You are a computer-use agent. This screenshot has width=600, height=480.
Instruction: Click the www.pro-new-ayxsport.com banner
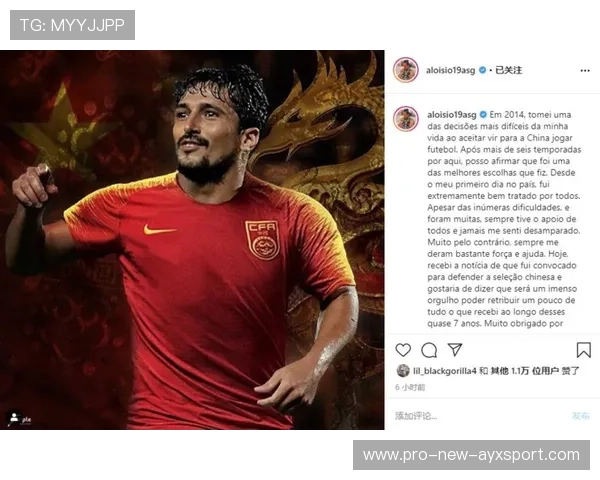pyautogui.click(x=471, y=455)
